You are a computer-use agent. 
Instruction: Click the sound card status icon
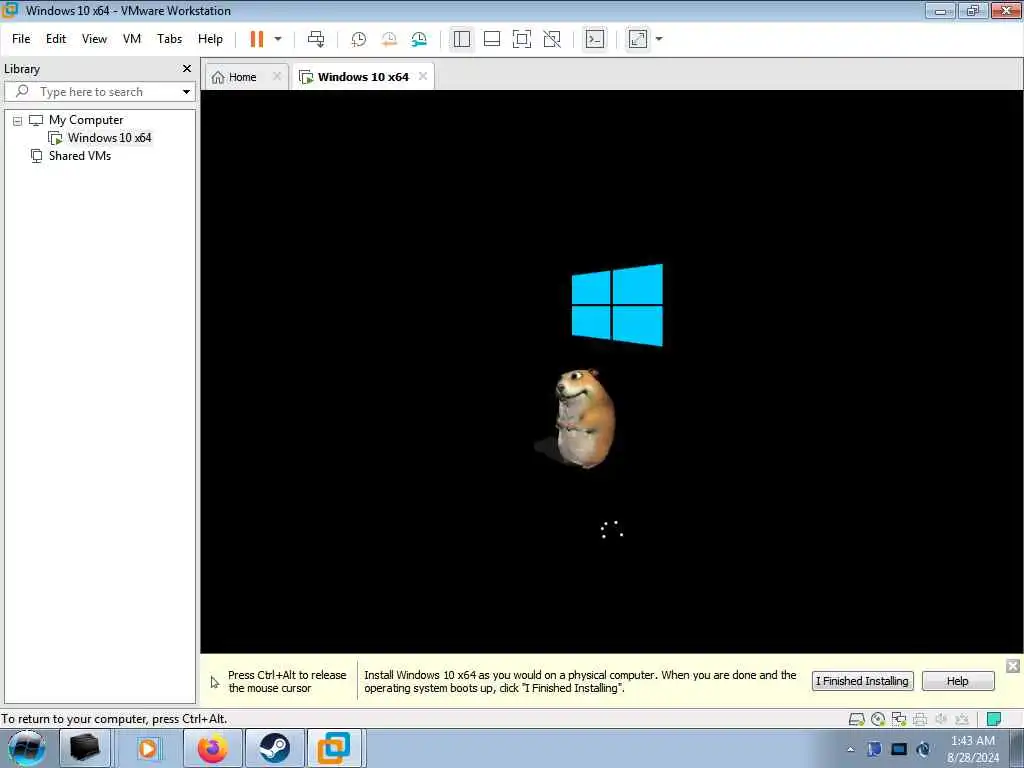tap(941, 720)
